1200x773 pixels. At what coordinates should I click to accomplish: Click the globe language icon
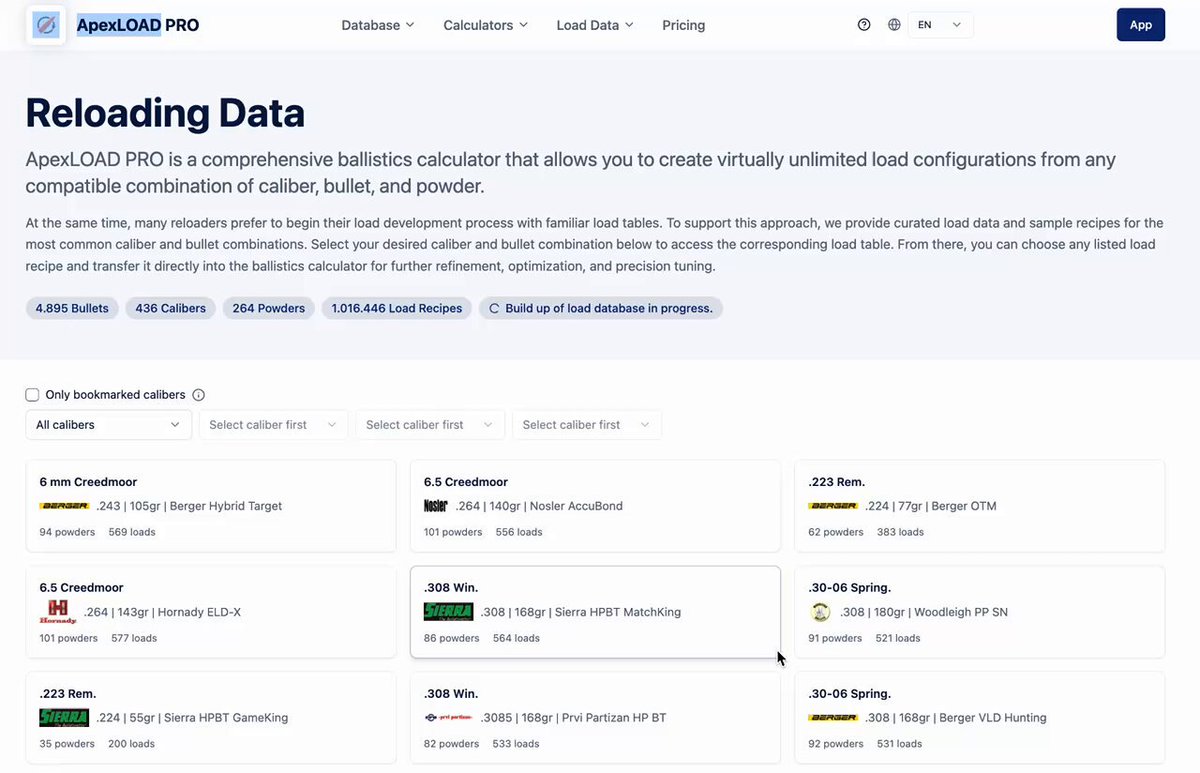click(894, 25)
